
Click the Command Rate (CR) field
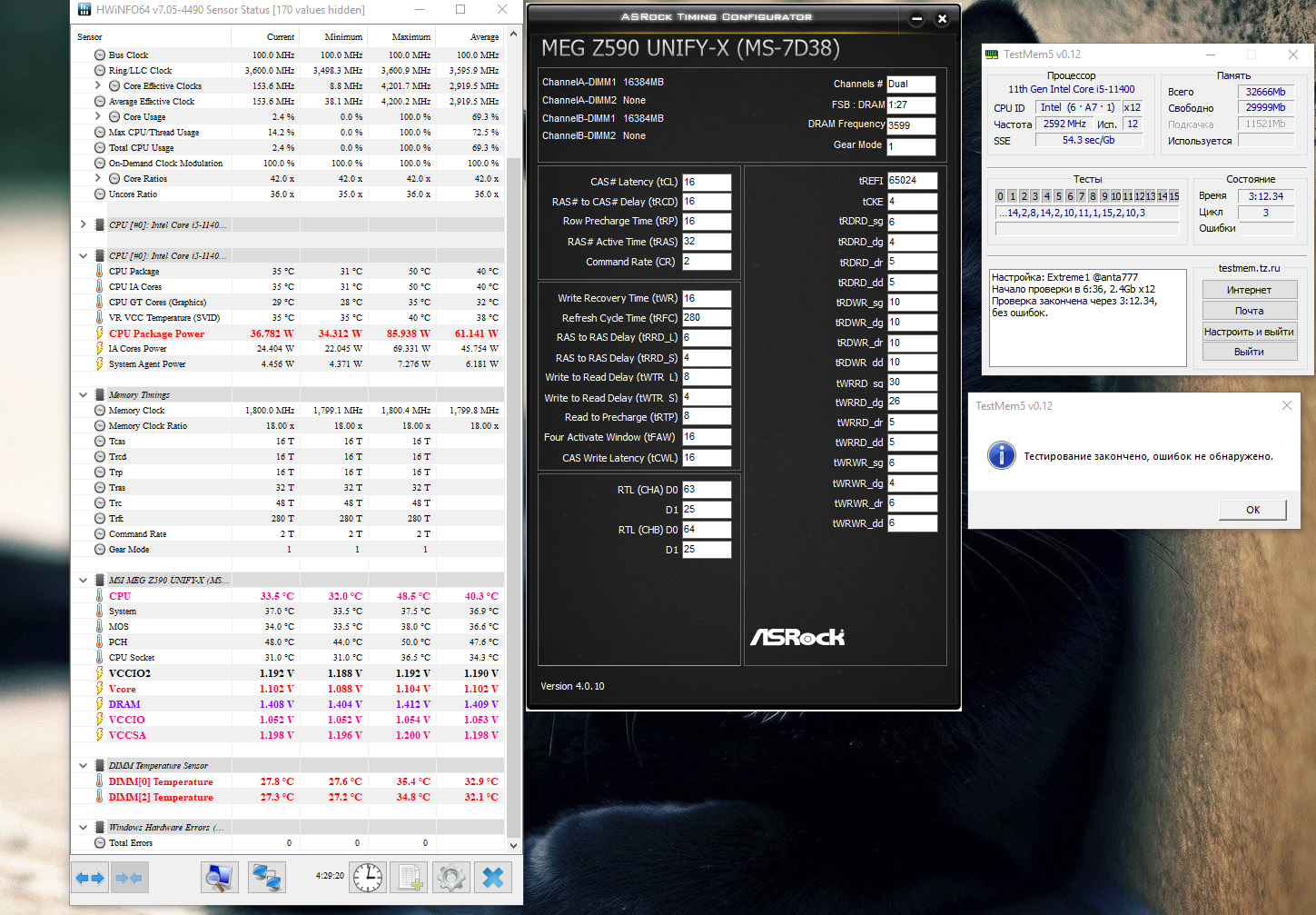pyautogui.click(x=707, y=262)
